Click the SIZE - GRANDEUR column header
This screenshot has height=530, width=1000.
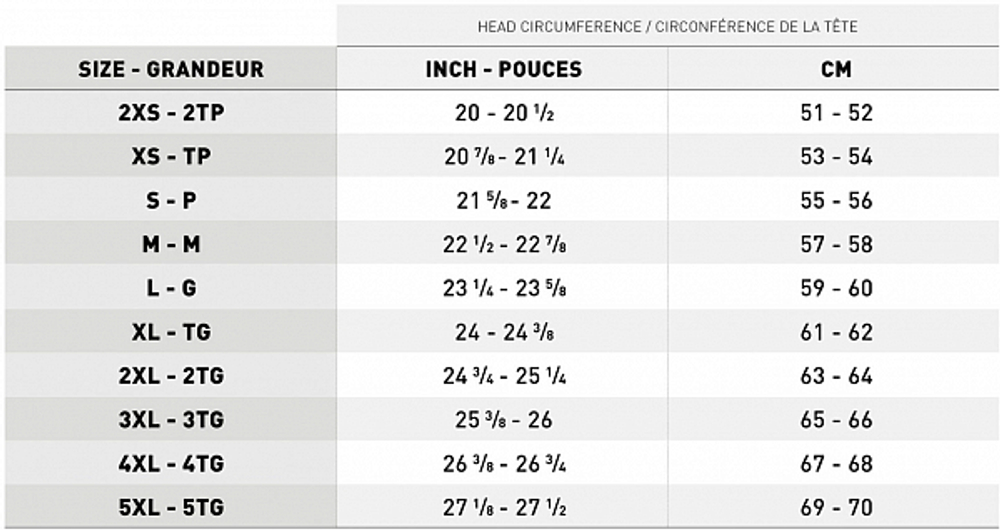(171, 69)
